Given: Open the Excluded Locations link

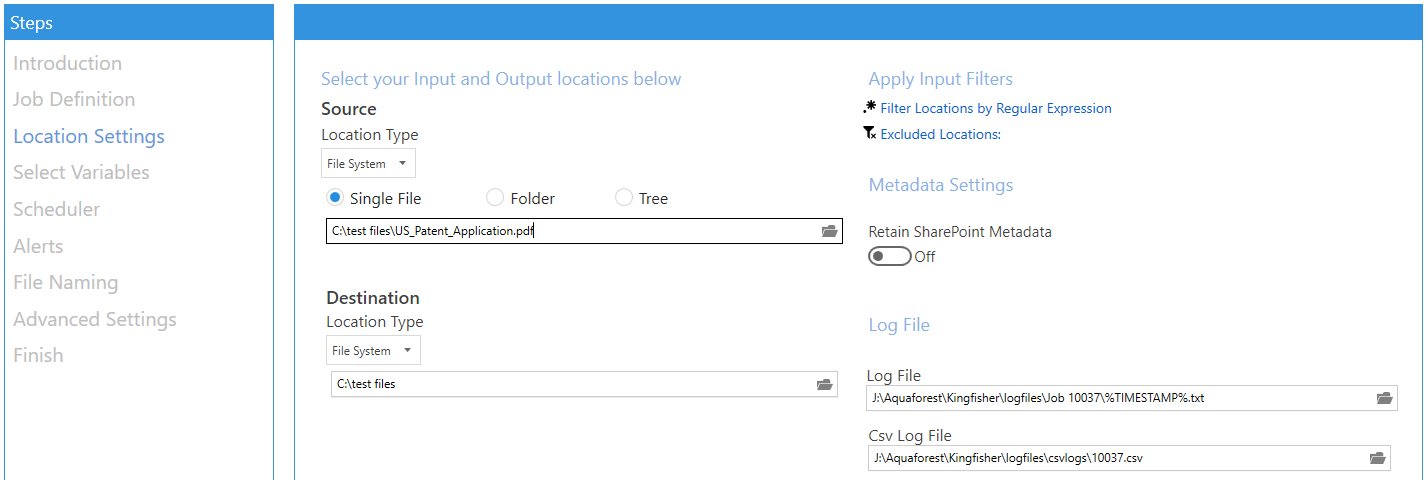Looking at the screenshot, I should [x=940, y=134].
